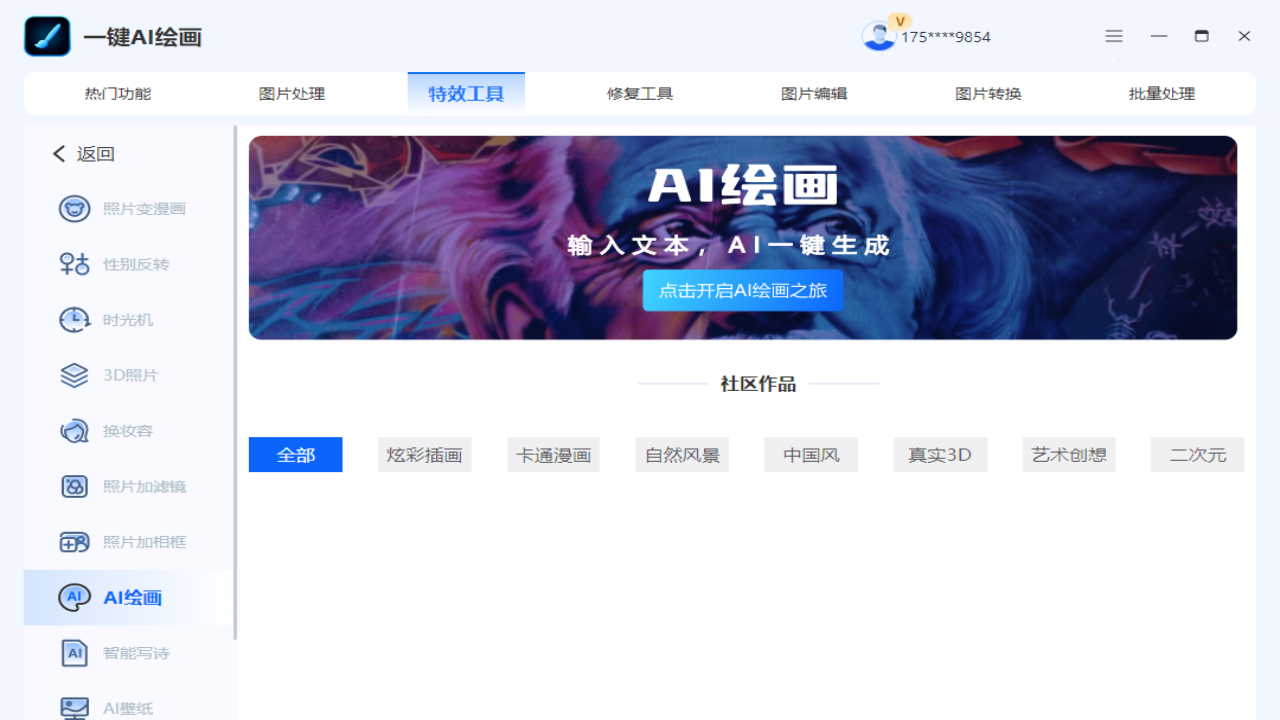Click the app logo at top left
The width and height of the screenshot is (1280, 720).
[x=47, y=36]
